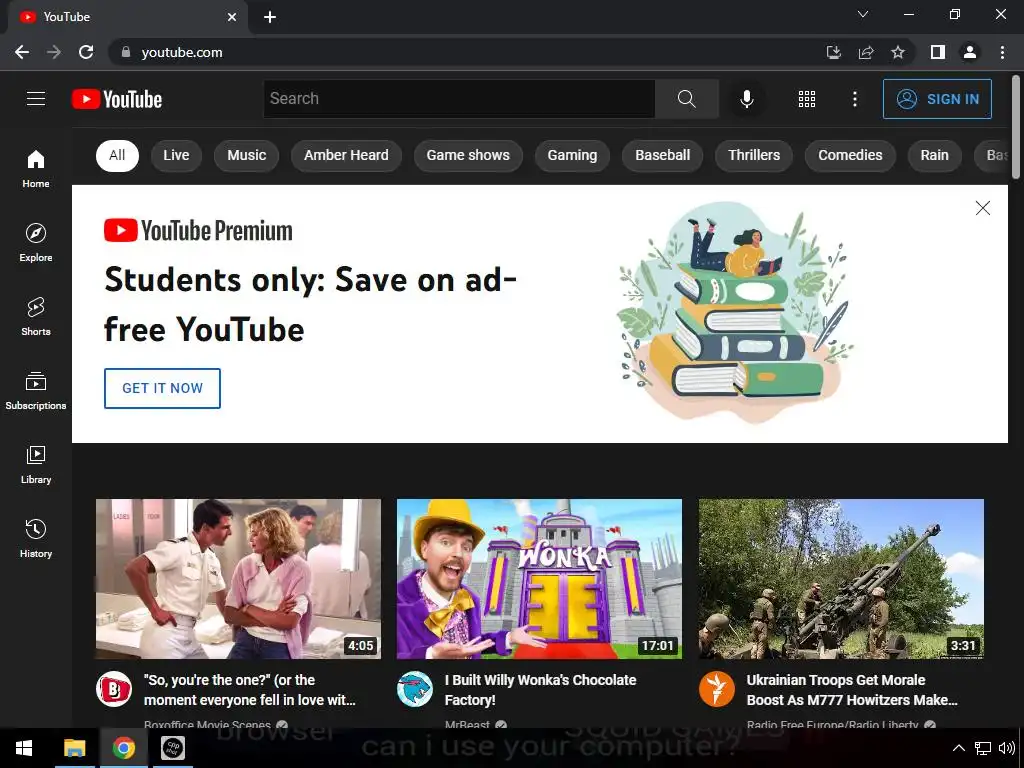The image size is (1024, 768).
Task: Click Radio Free Europe channel avatar
Action: [x=716, y=689]
